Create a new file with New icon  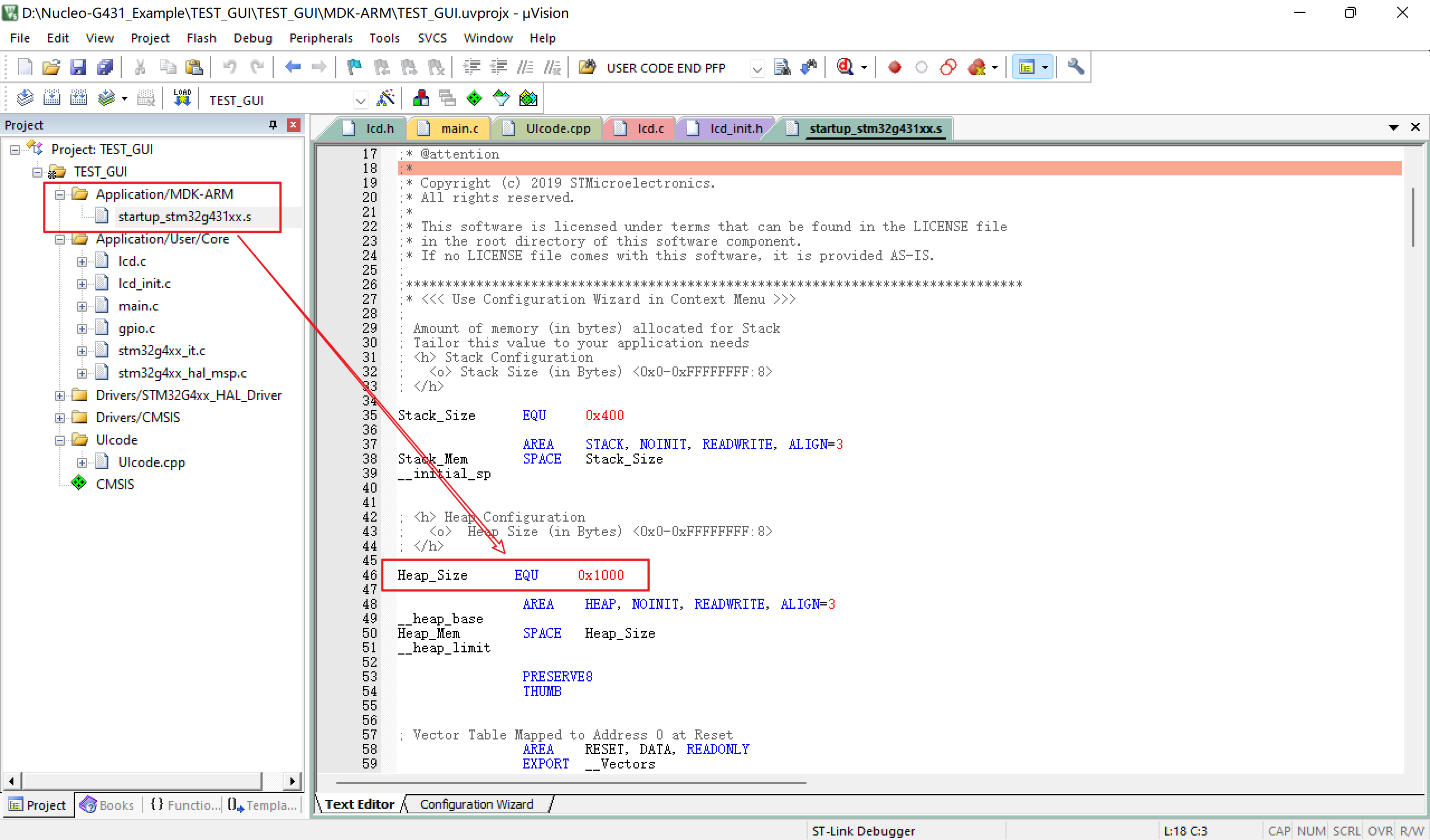tap(25, 68)
